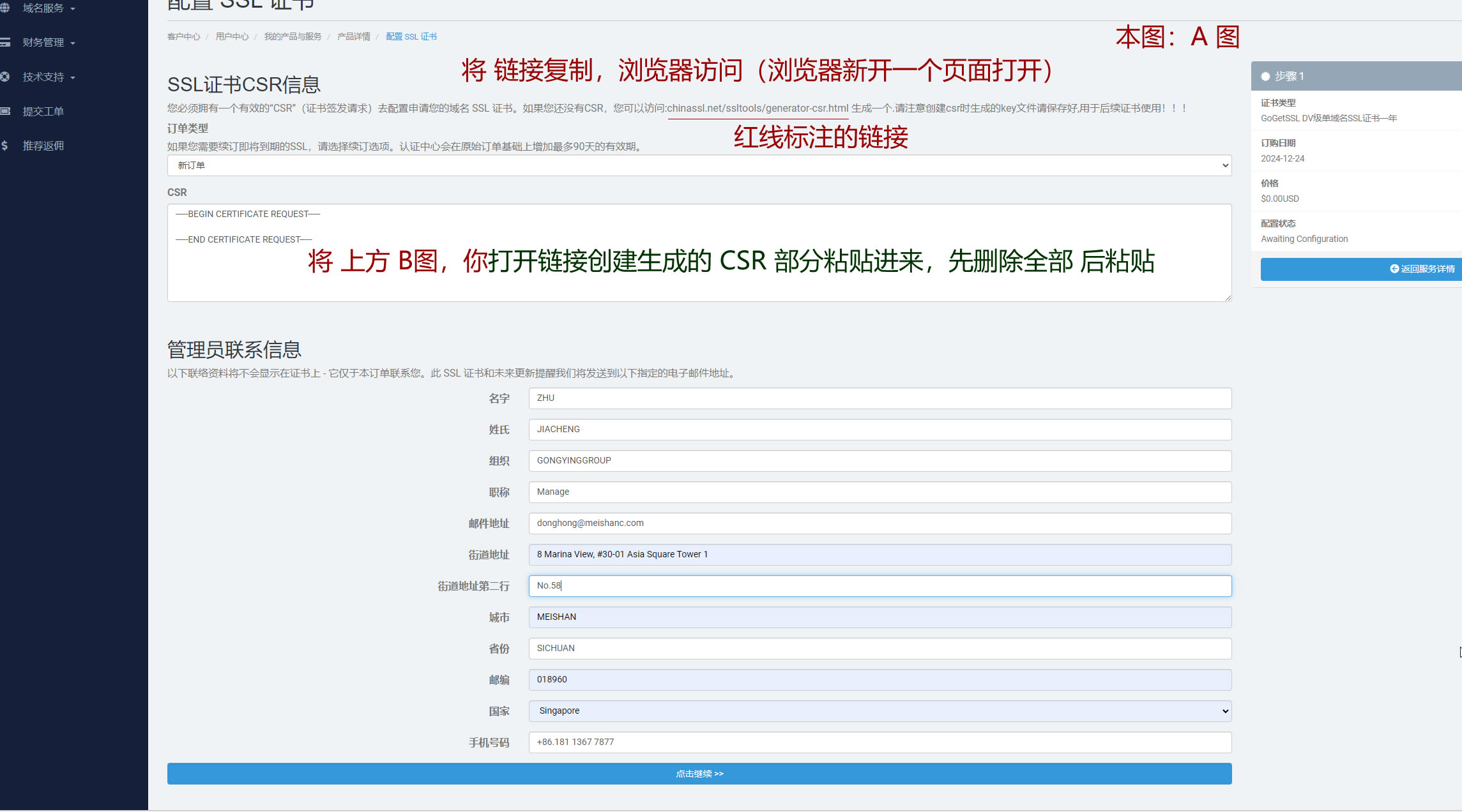Click the 邮编 field containing 018960
The image size is (1462, 812).
tap(880, 680)
